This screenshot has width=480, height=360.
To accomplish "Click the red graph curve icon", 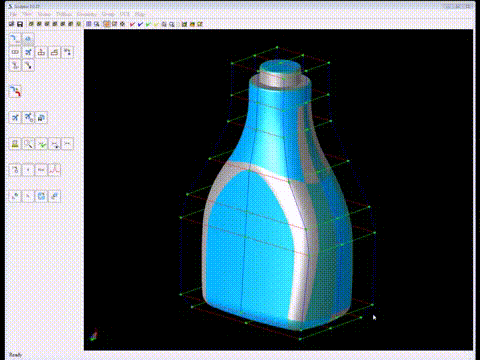I will (54, 170).
